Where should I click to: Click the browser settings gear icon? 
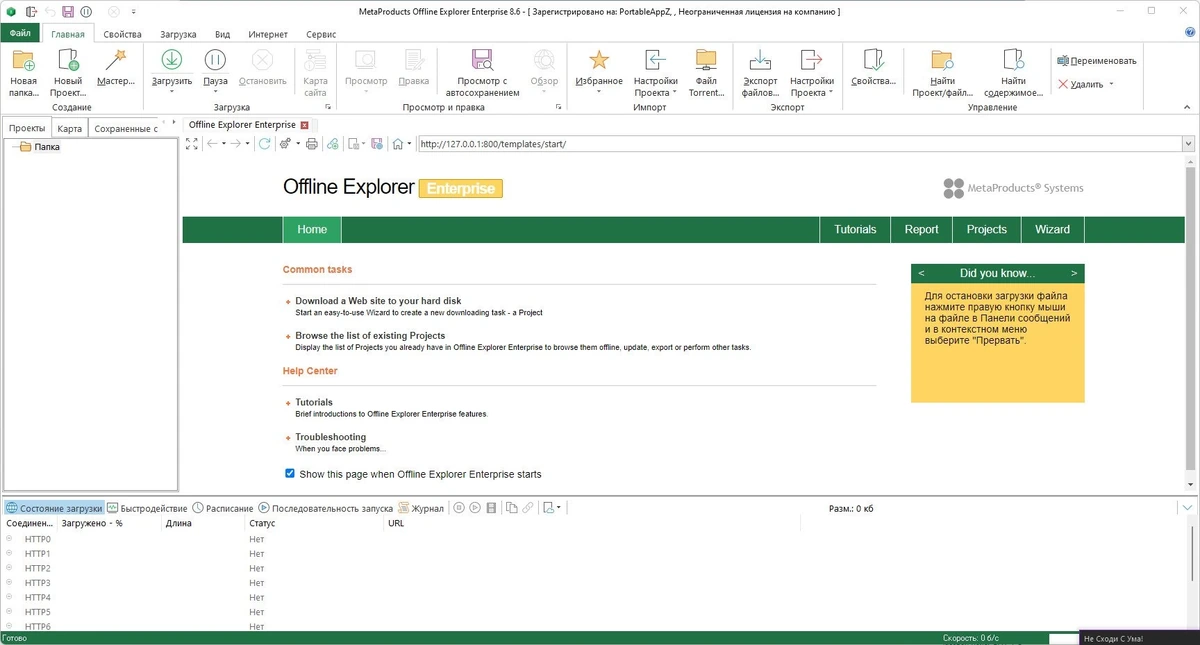click(x=285, y=144)
